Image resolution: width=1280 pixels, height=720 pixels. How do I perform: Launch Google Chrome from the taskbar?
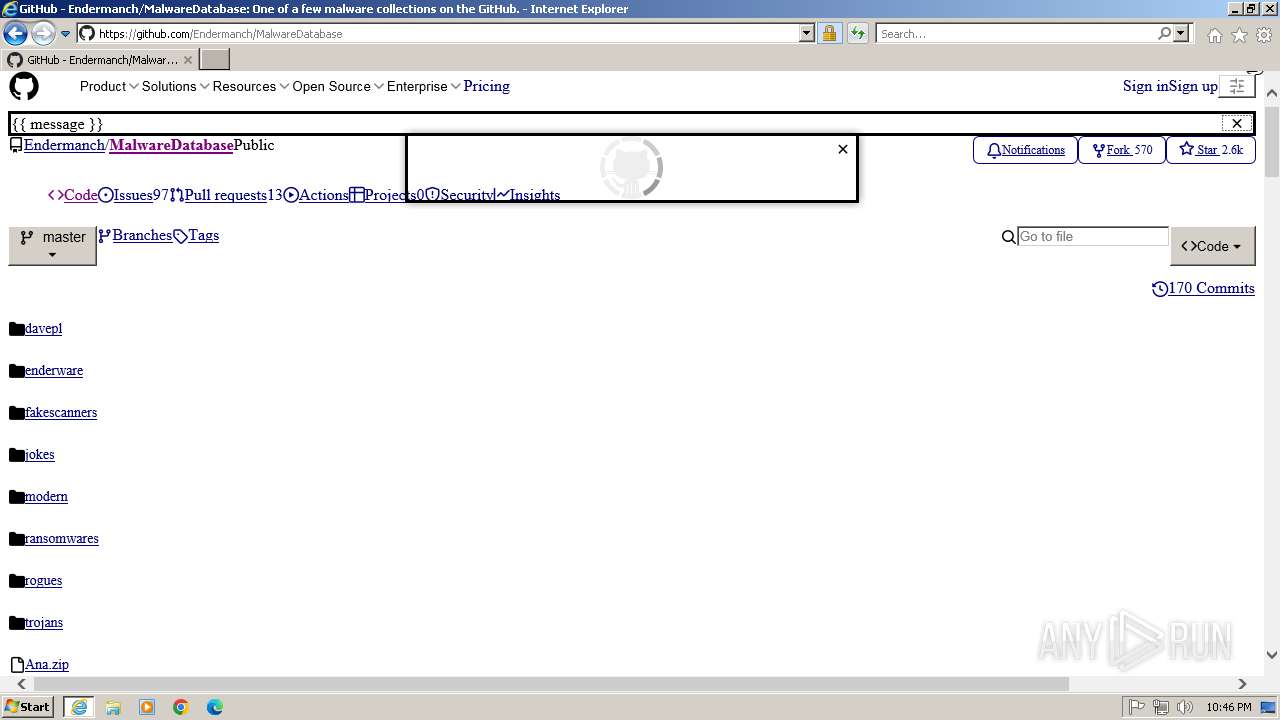coord(181,707)
